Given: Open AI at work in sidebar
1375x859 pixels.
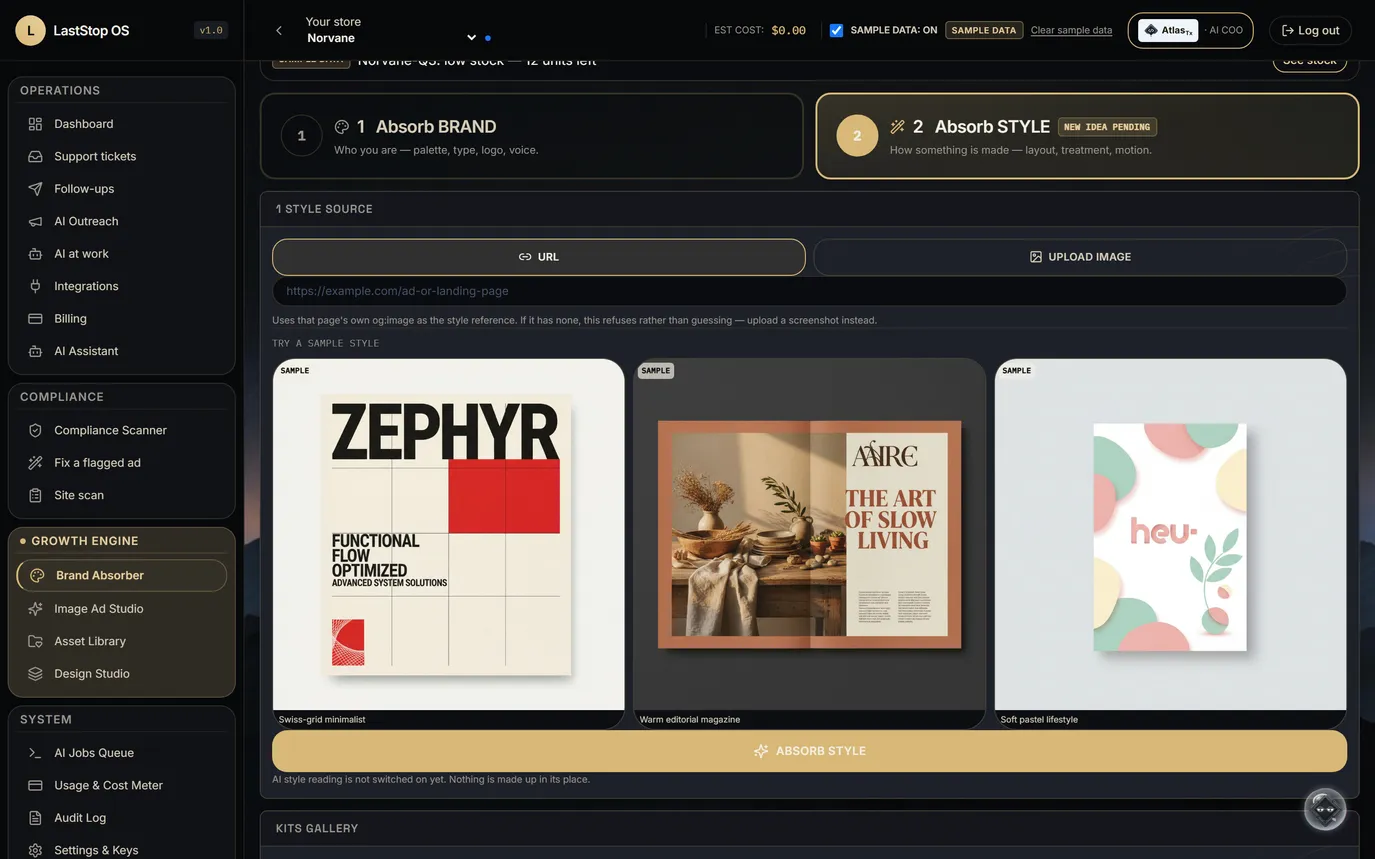Looking at the screenshot, I should pyautogui.click(x=121, y=254).
